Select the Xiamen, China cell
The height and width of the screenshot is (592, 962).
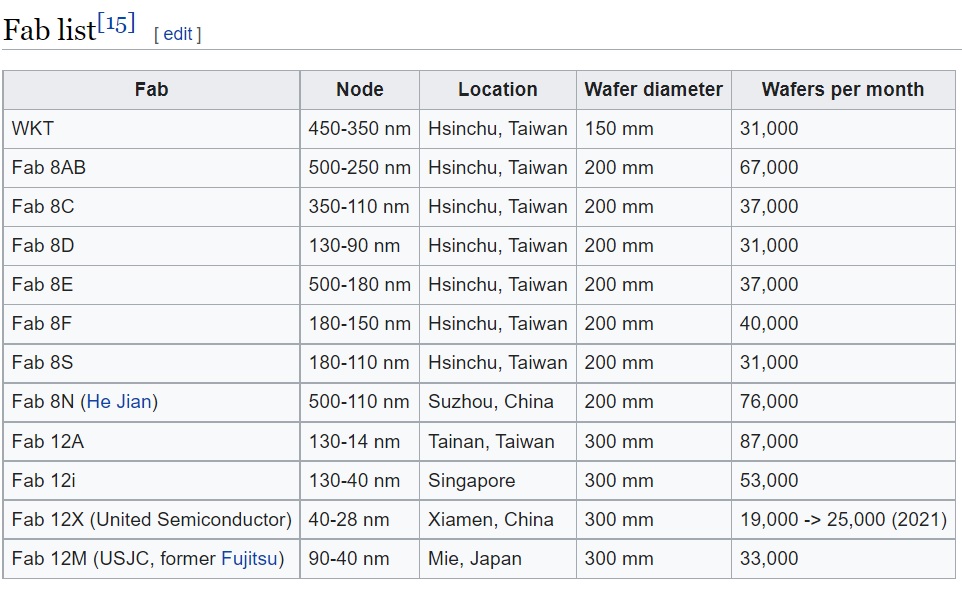click(490, 520)
